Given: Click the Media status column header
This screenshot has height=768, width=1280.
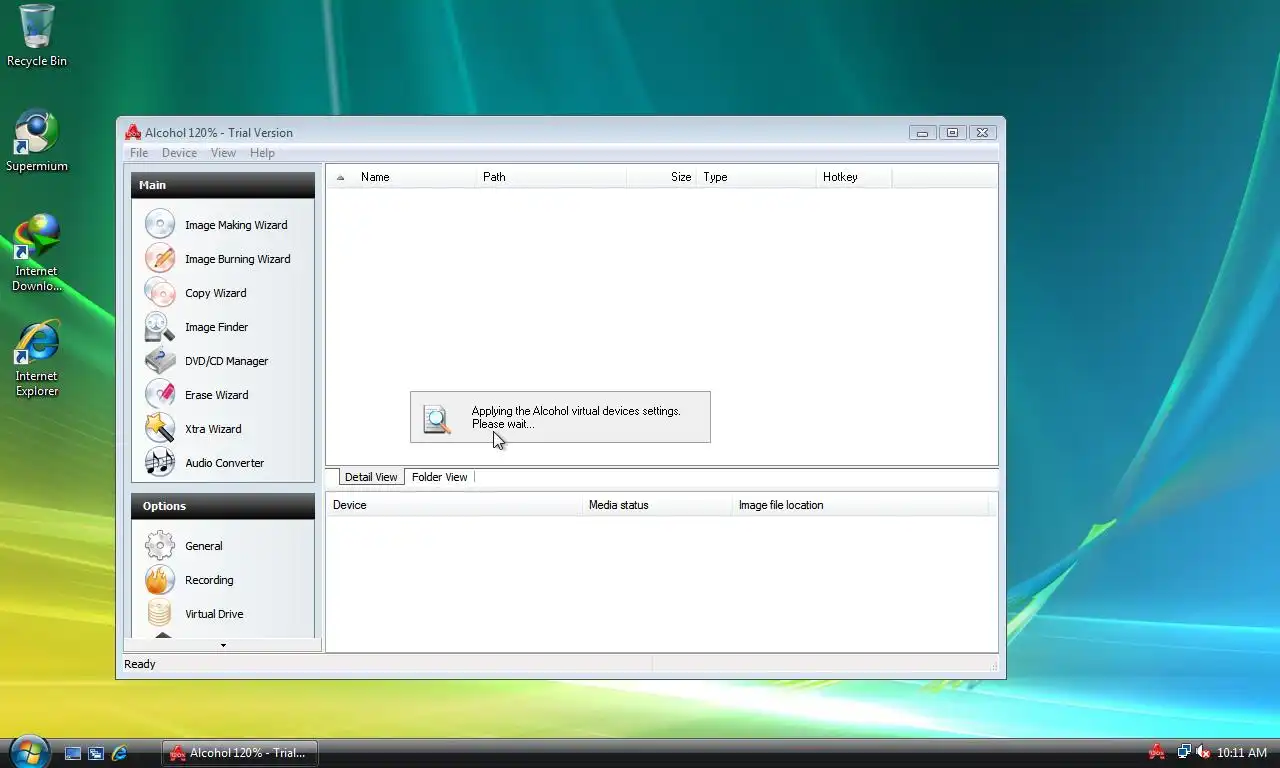Looking at the screenshot, I should tap(657, 505).
